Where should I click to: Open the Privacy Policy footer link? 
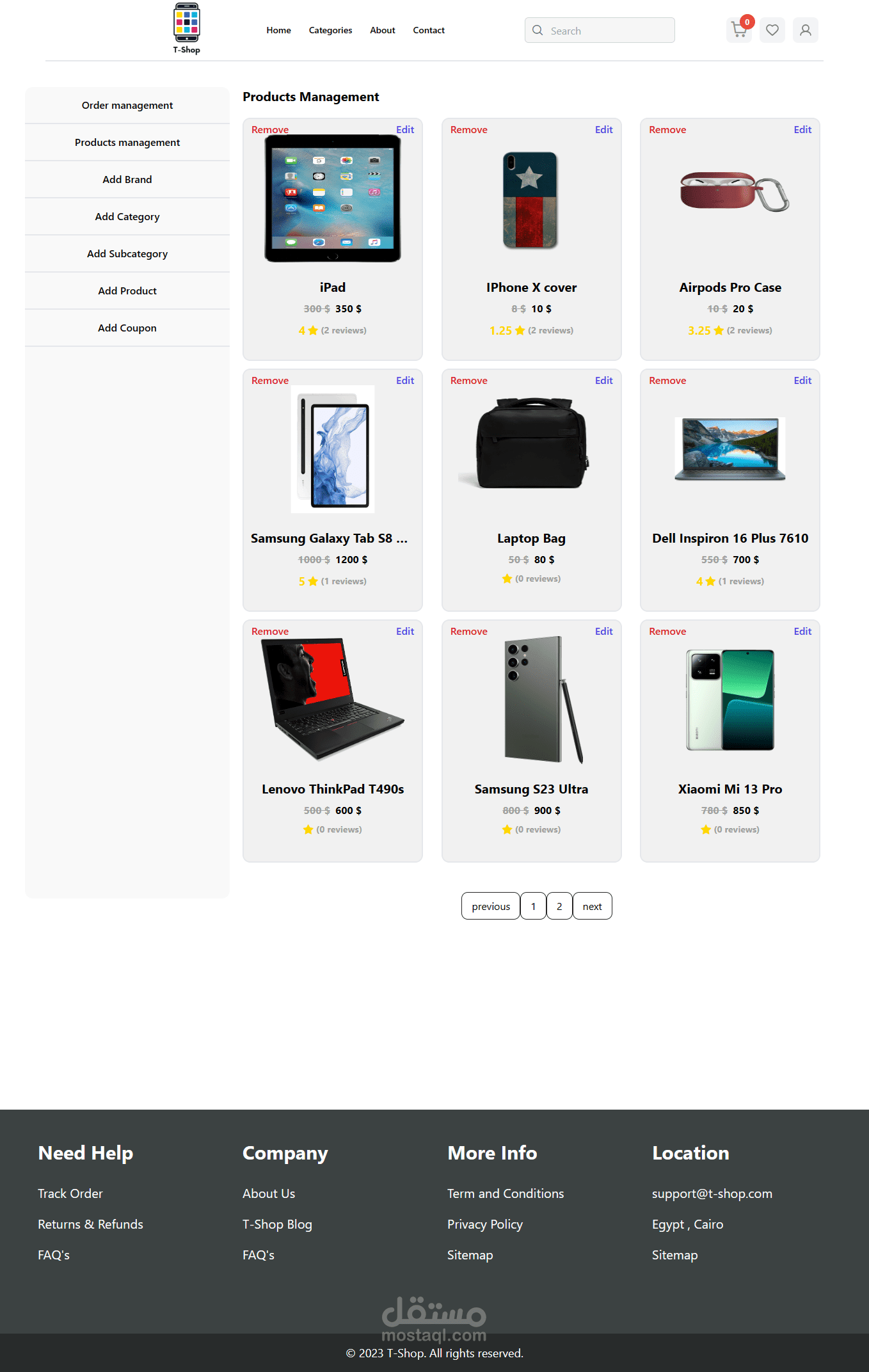[x=485, y=1225]
